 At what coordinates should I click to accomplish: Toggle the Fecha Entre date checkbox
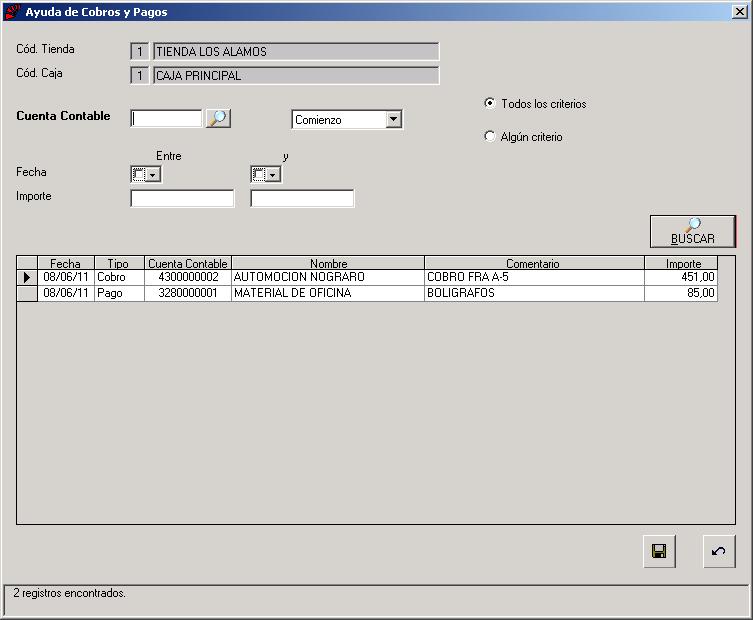click(138, 174)
